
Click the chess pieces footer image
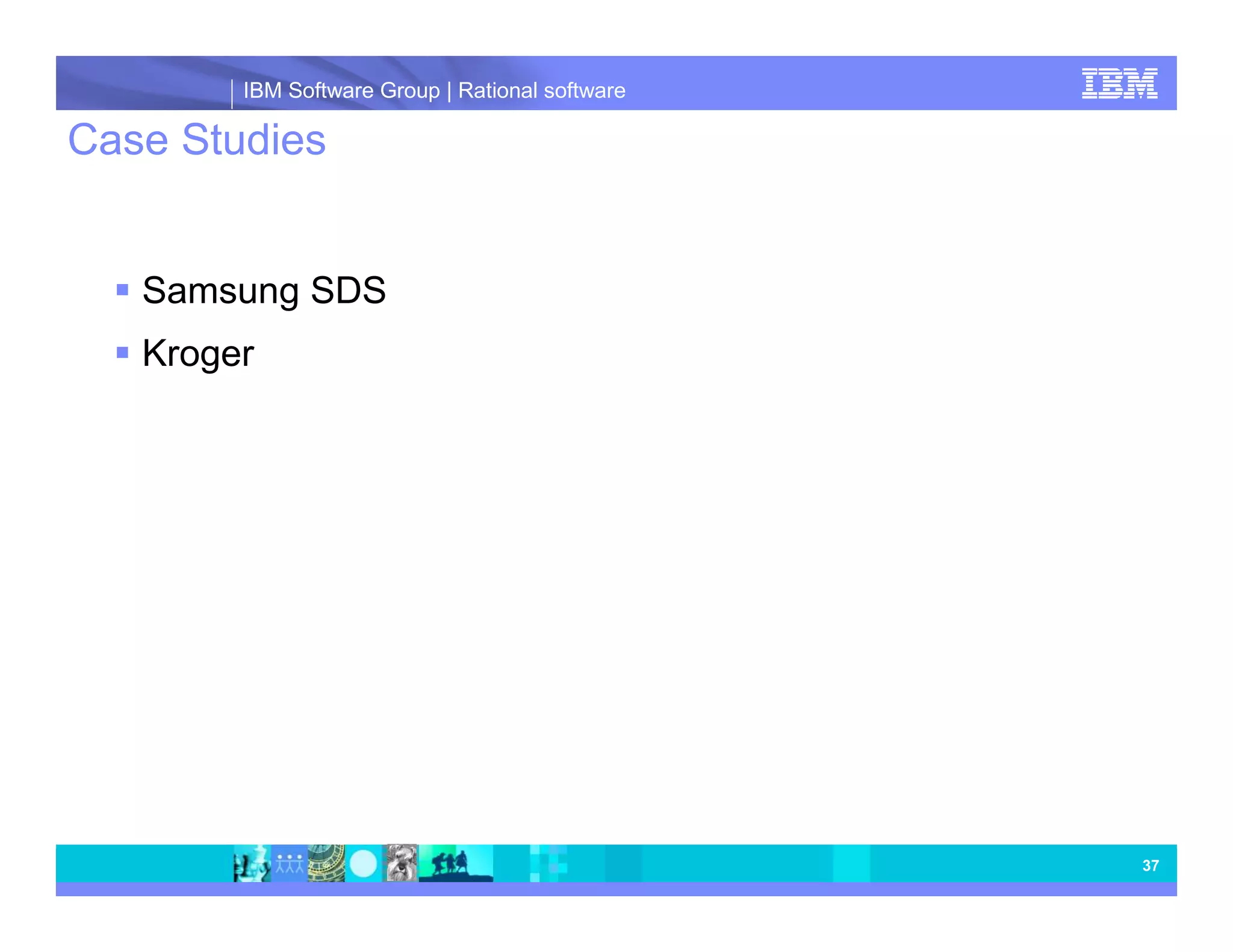[x=252, y=864]
